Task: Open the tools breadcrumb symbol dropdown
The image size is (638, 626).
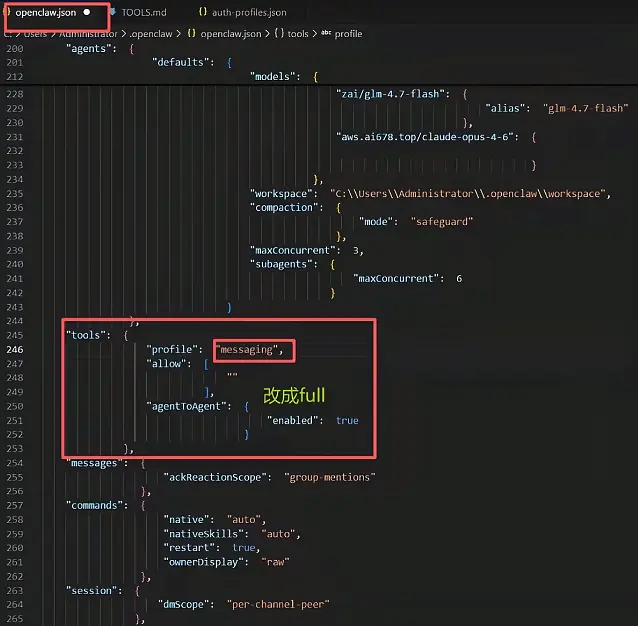Action: click(x=298, y=33)
